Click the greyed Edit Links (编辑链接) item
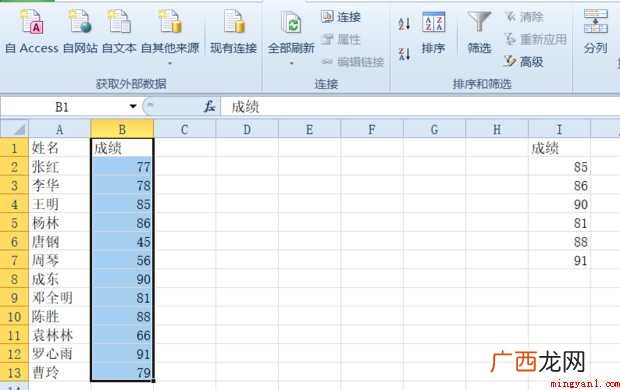Image resolution: width=620 pixels, height=390 pixels. pos(353,62)
